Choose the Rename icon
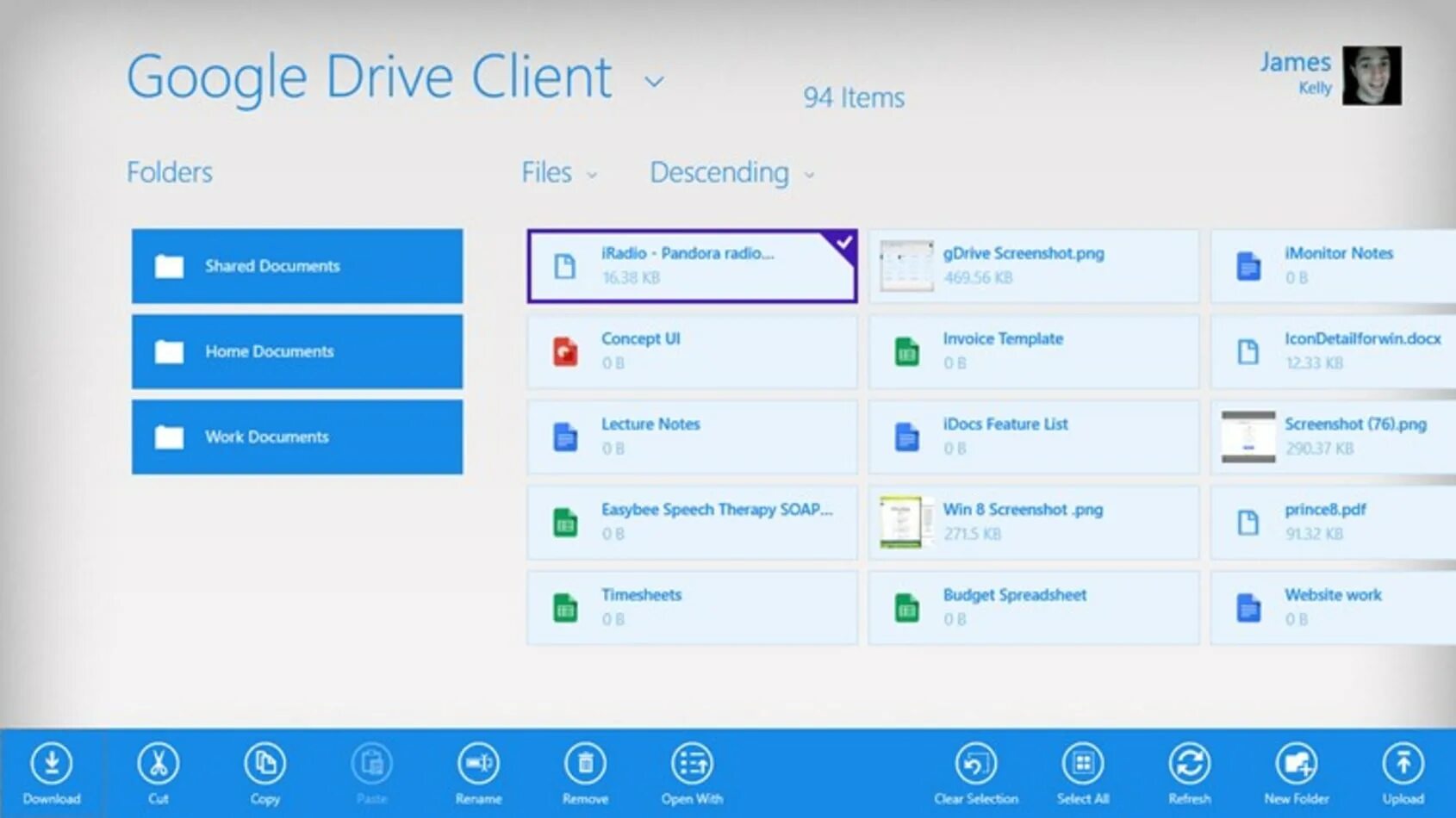 478,763
